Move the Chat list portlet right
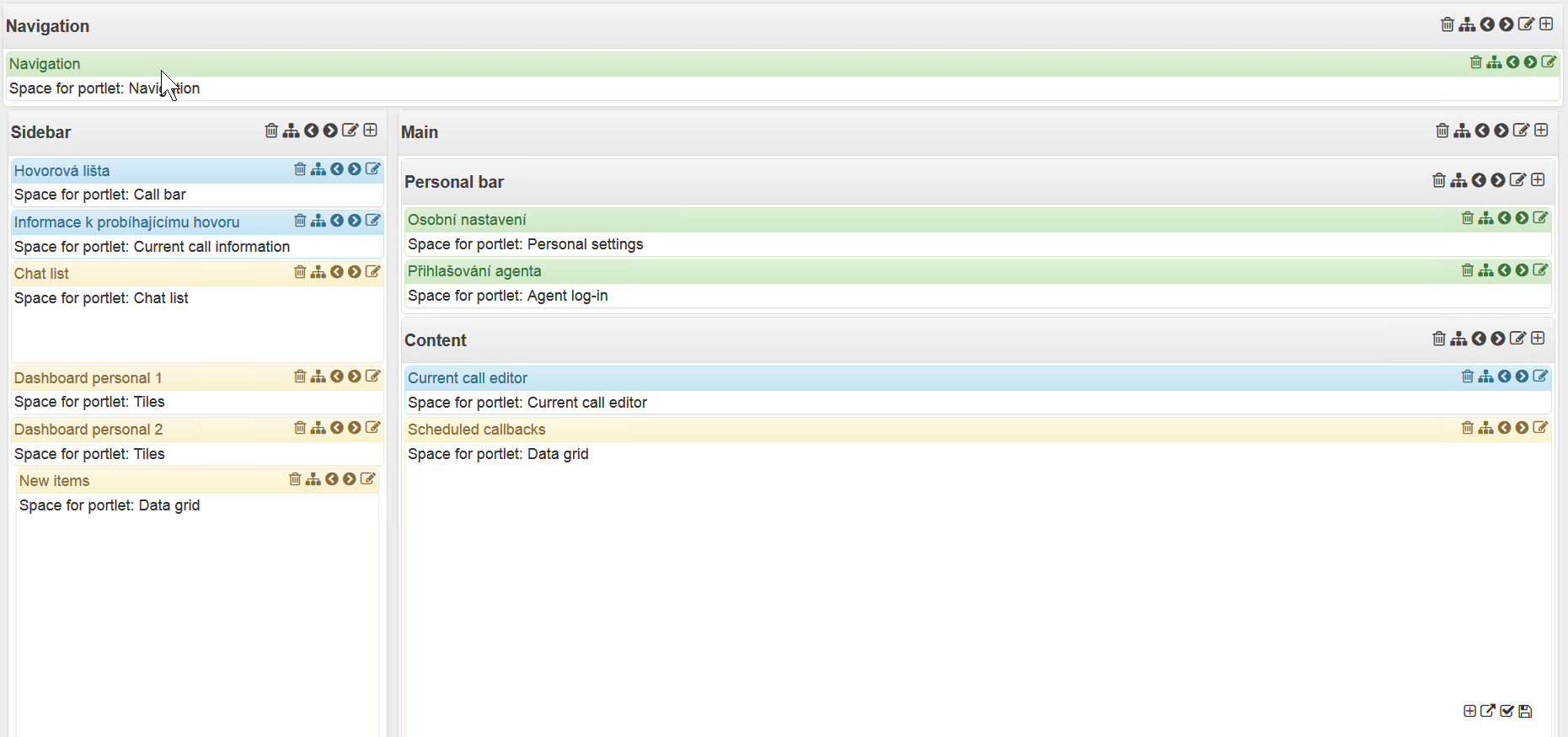 tap(355, 272)
